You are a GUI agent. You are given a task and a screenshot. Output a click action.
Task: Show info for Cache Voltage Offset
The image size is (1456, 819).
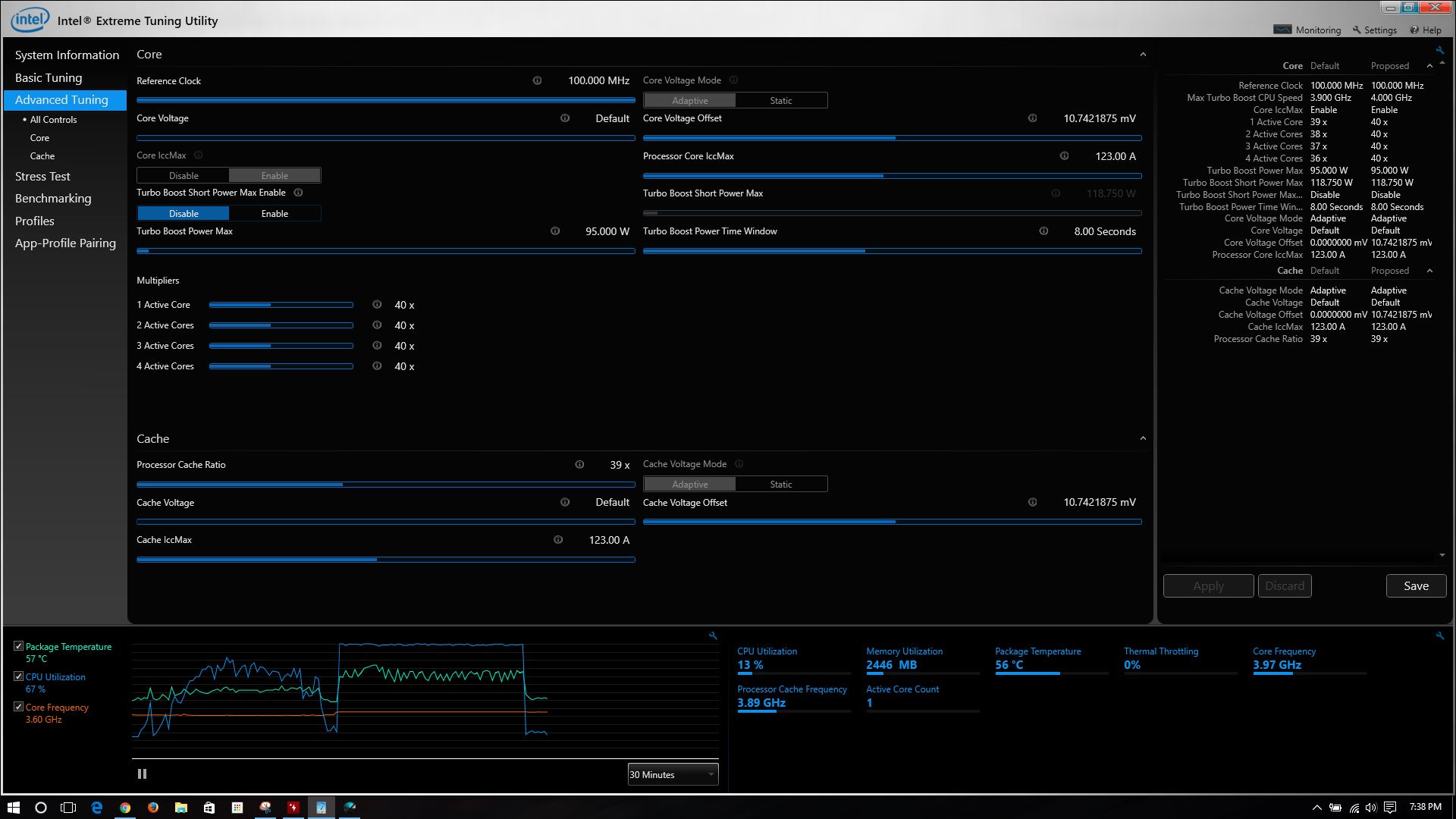[x=1032, y=502]
